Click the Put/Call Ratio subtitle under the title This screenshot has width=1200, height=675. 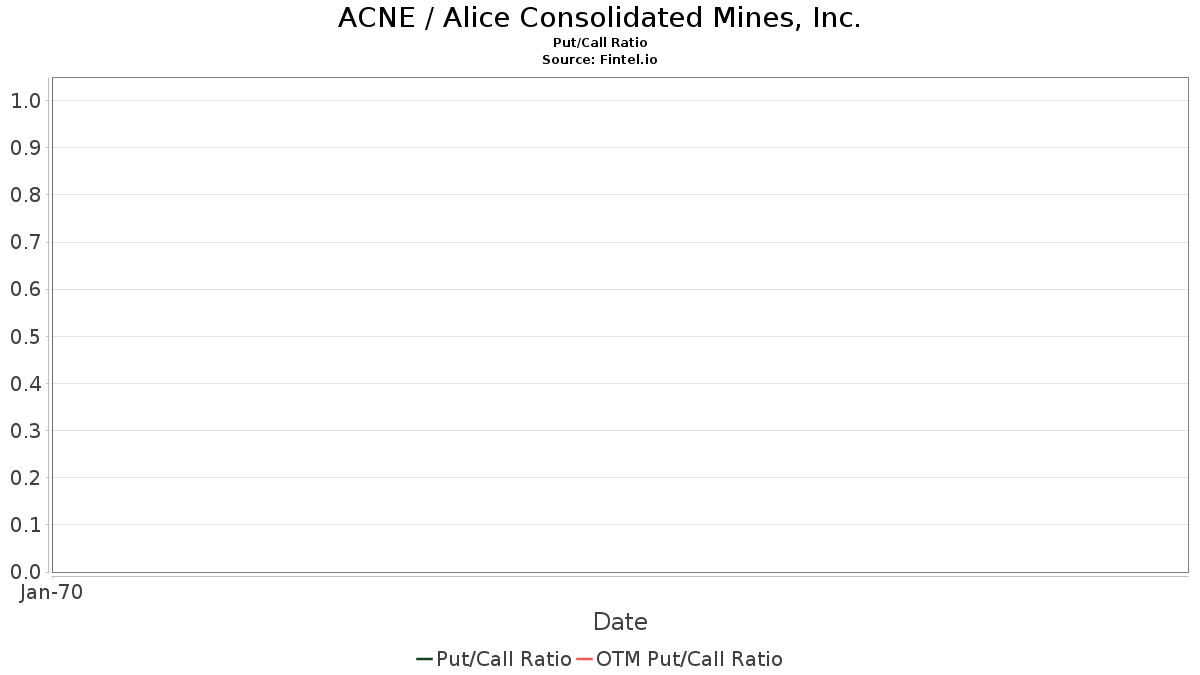600,43
